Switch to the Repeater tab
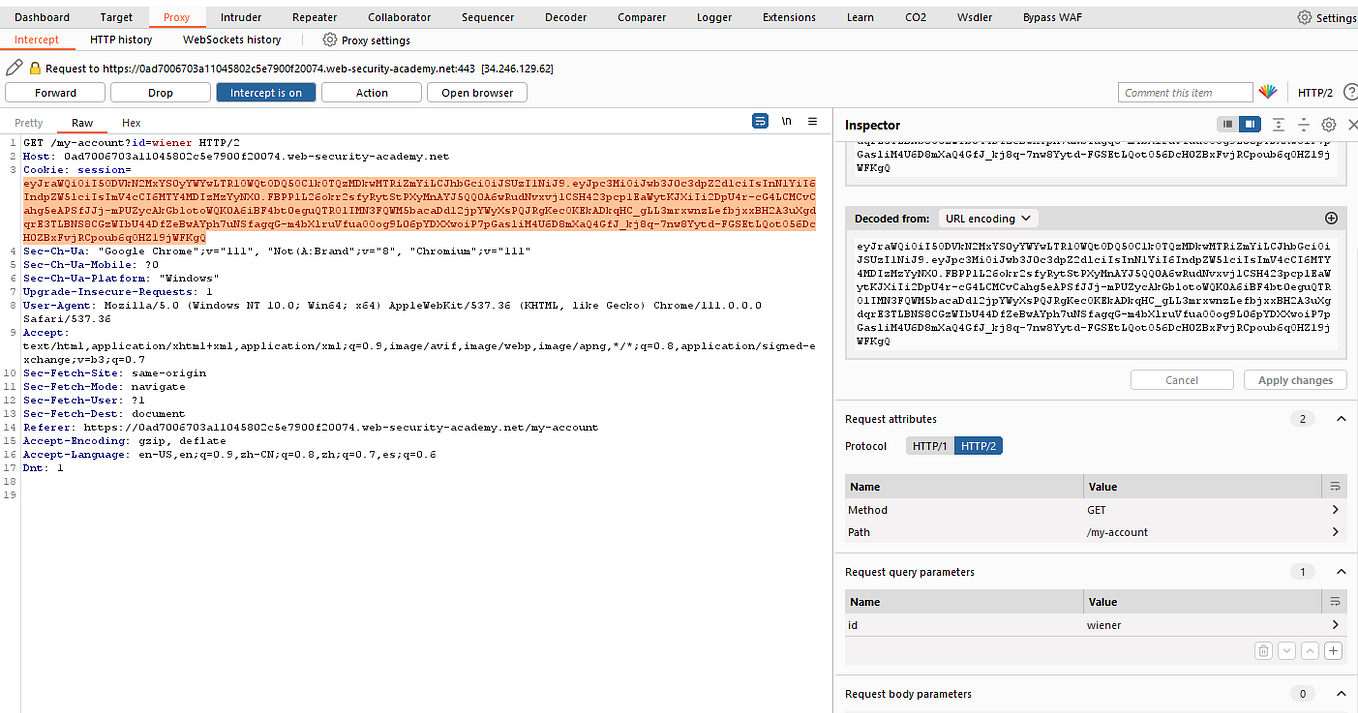The height and width of the screenshot is (713, 1358). click(314, 16)
